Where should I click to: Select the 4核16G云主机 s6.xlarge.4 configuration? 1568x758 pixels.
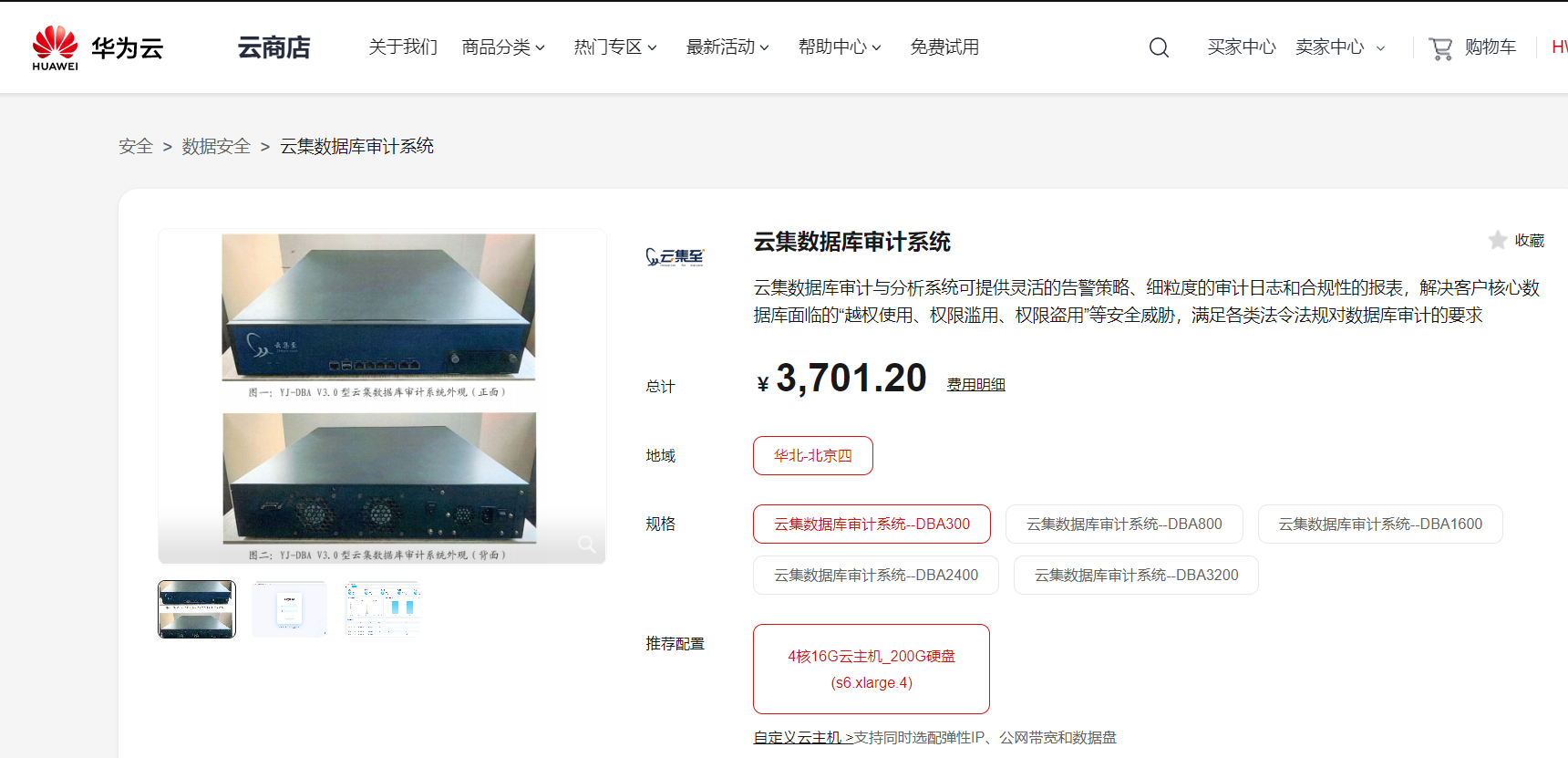[x=872, y=670]
